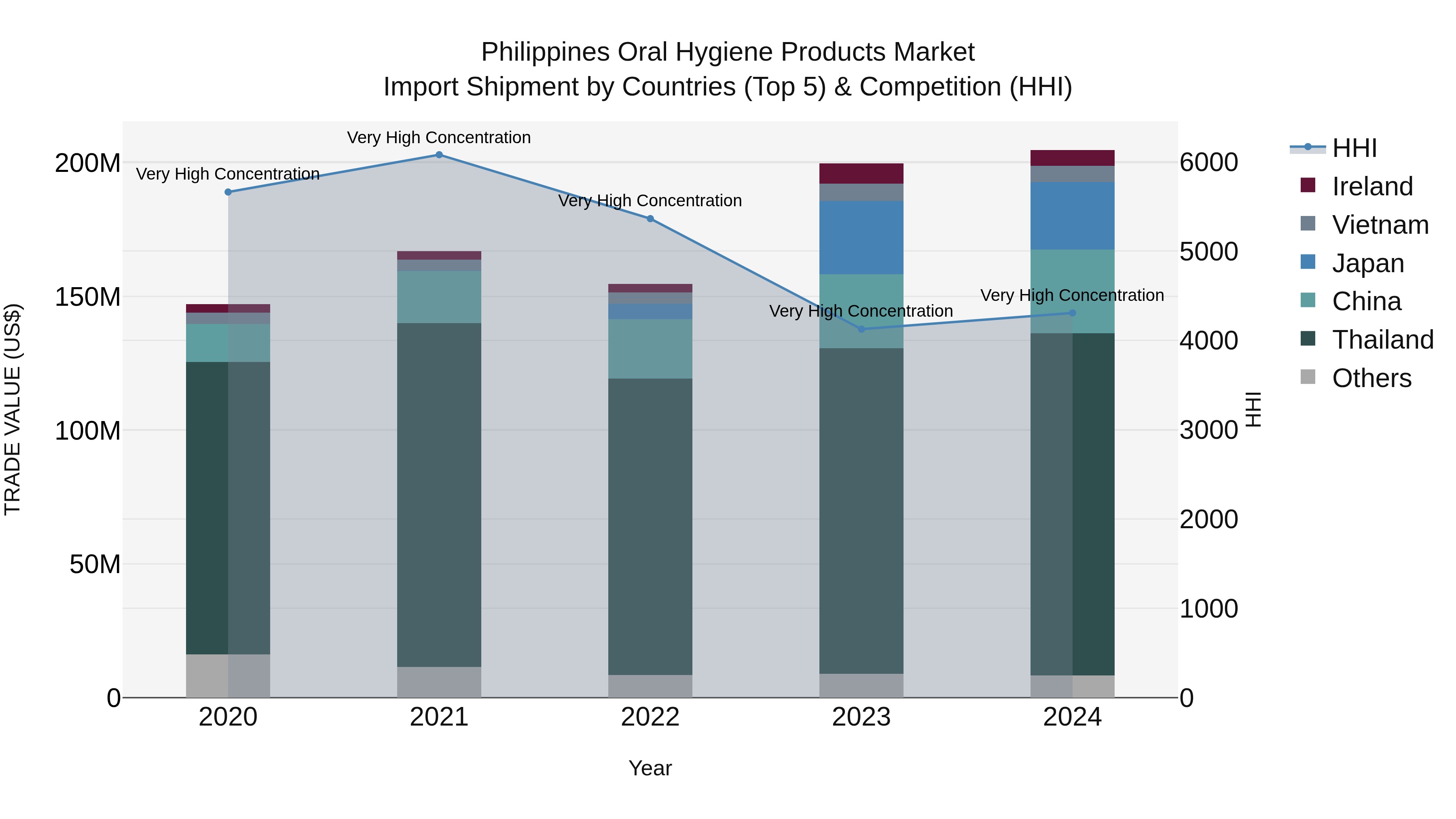Click the 2024 Japan bar segment

click(x=1072, y=216)
